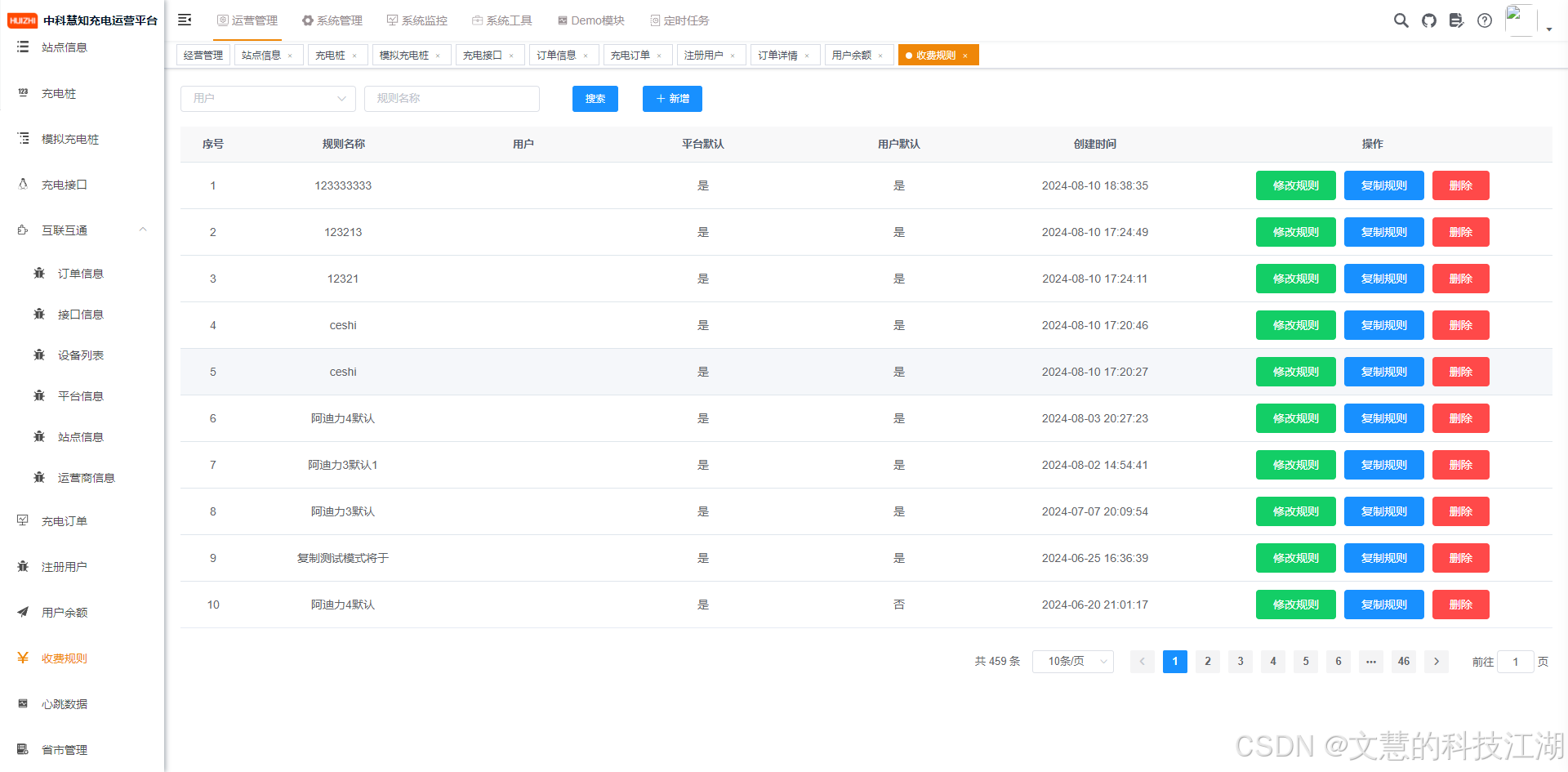The image size is (1568, 772).
Task: Click the 规则名称 search input field
Action: [x=452, y=98]
